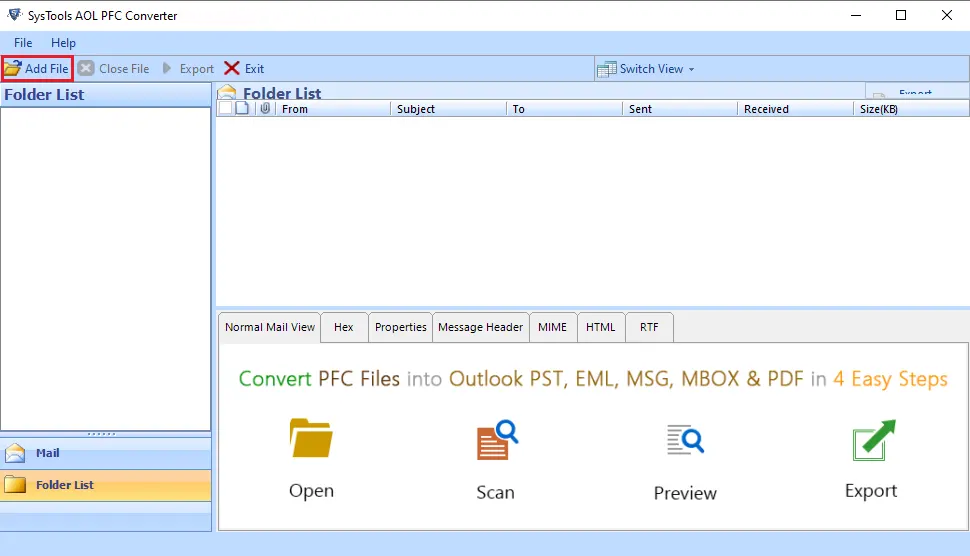Switch to the RTF tab
Screen dimensions: 970x556
point(649,327)
